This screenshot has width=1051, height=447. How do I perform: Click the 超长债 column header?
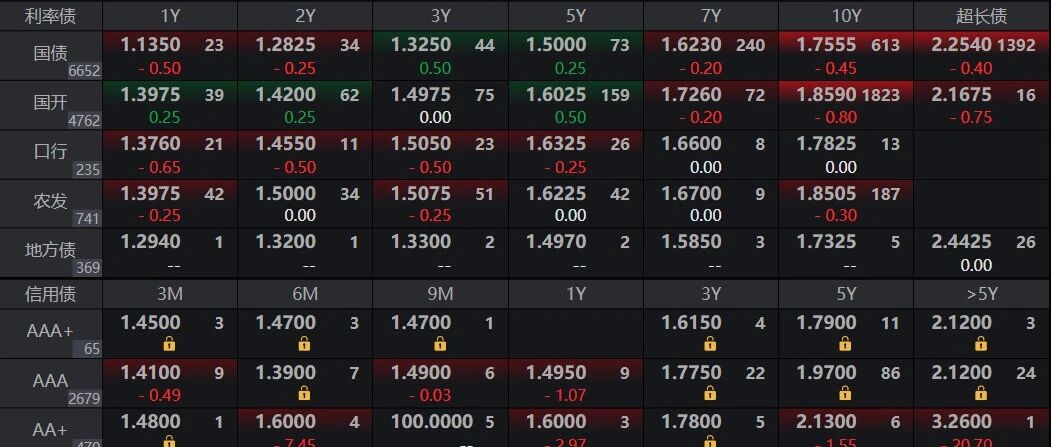click(x=981, y=17)
